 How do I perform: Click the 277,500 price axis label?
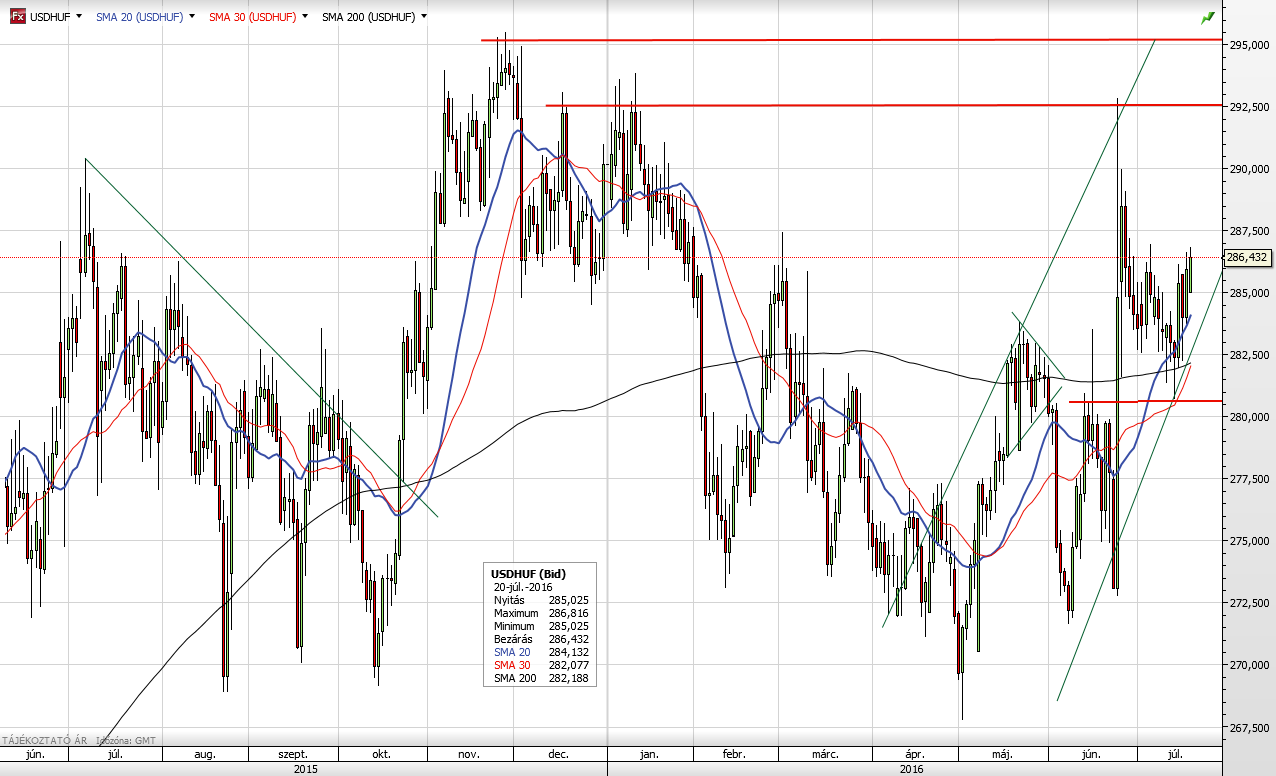(x=1248, y=480)
